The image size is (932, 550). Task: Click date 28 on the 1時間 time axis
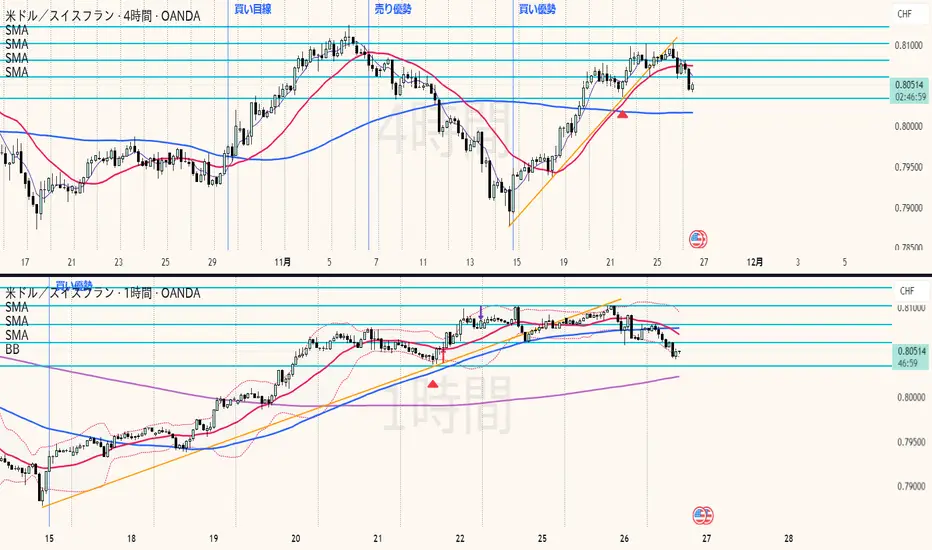pos(789,539)
